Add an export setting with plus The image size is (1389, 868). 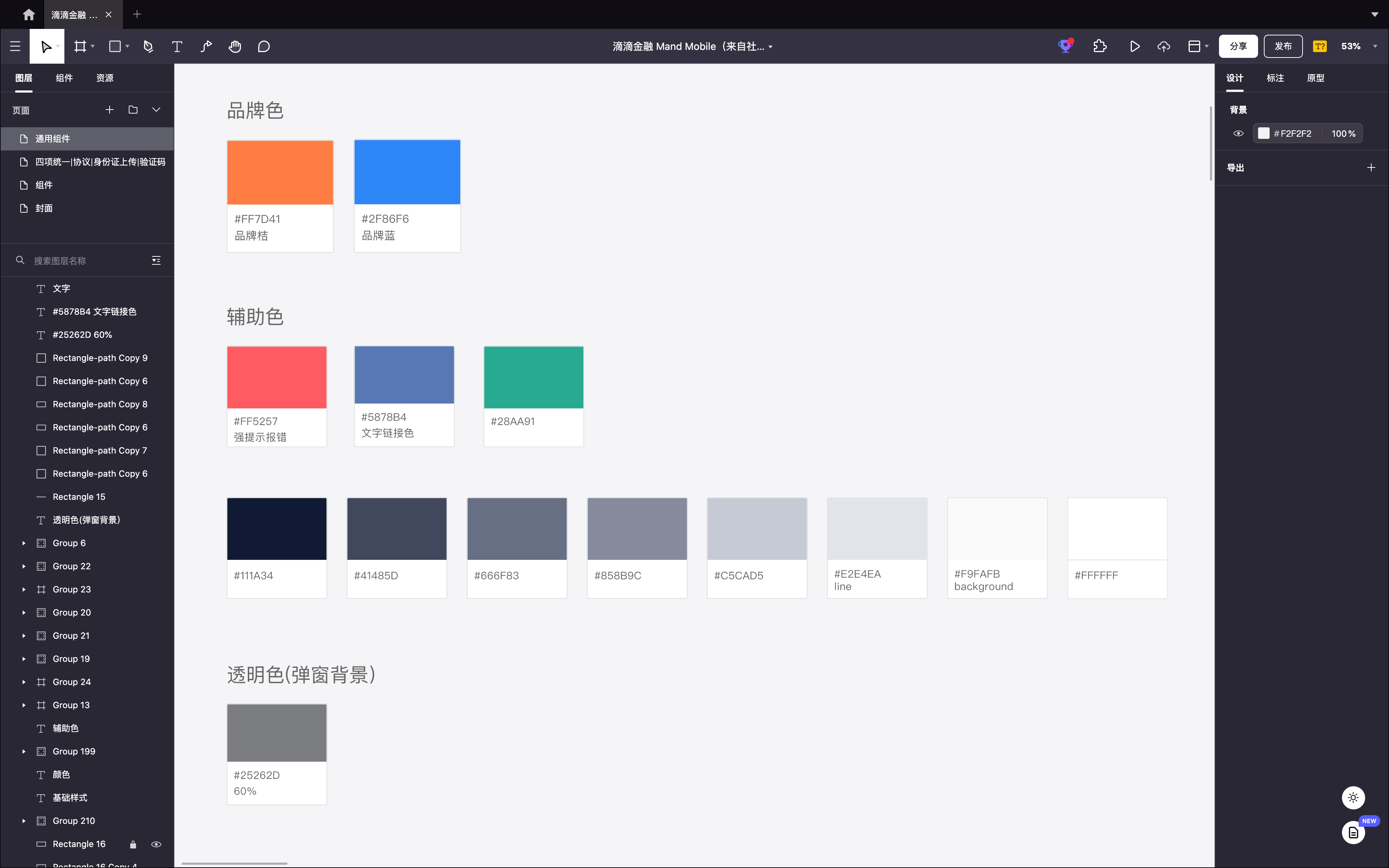(1371, 167)
